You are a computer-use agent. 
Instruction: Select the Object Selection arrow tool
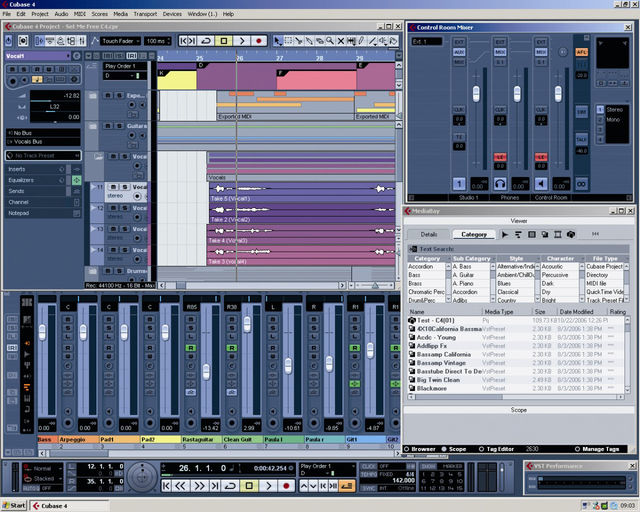point(278,41)
